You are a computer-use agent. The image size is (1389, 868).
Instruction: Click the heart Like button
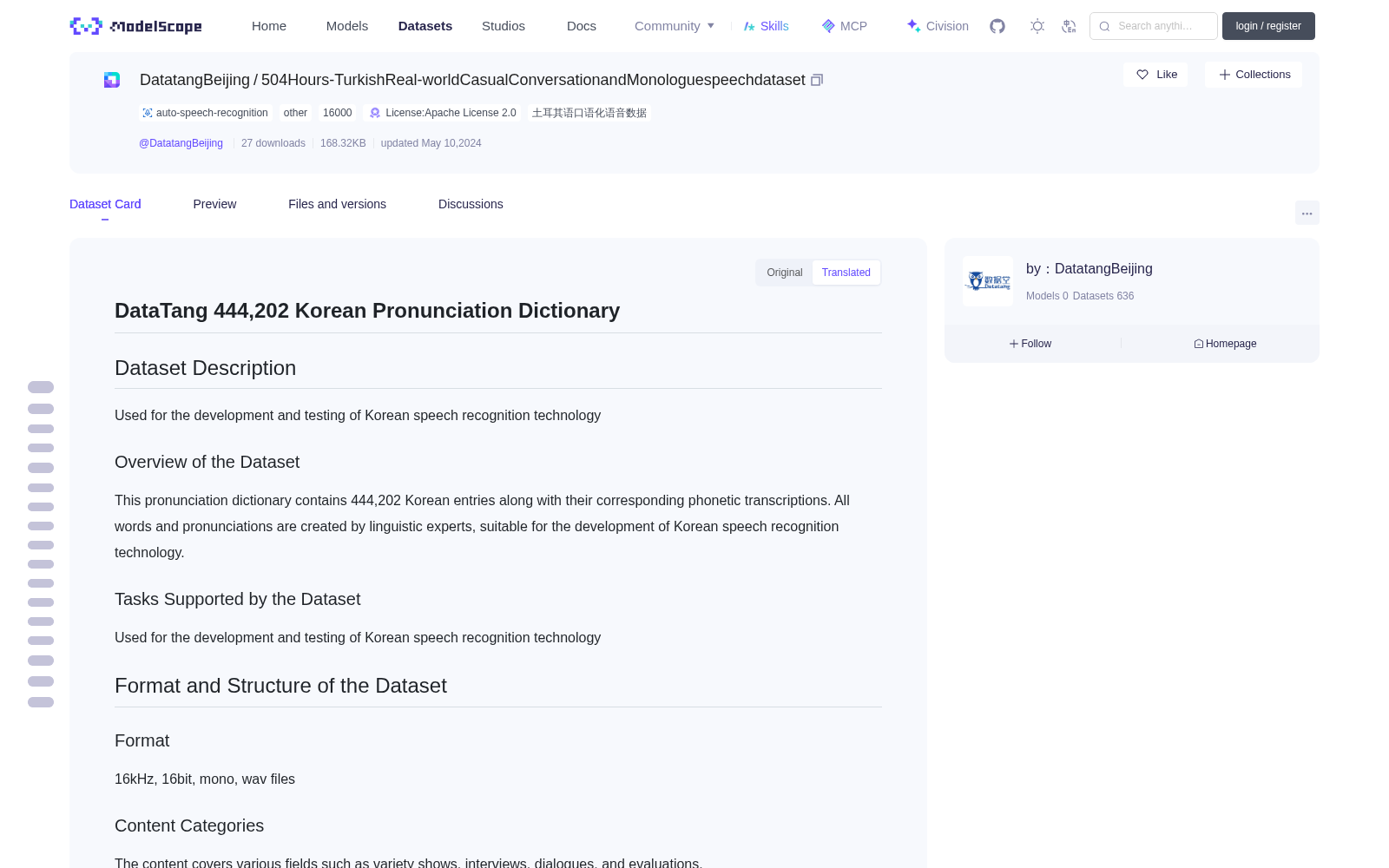point(1155,75)
